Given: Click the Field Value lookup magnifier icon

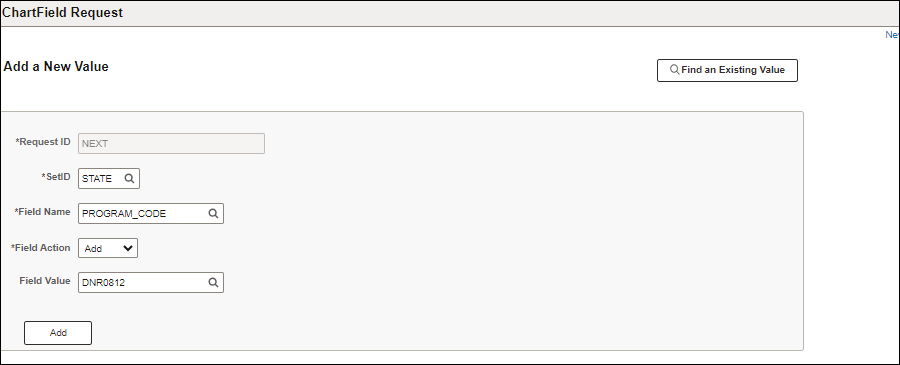Looking at the screenshot, I should click(213, 282).
